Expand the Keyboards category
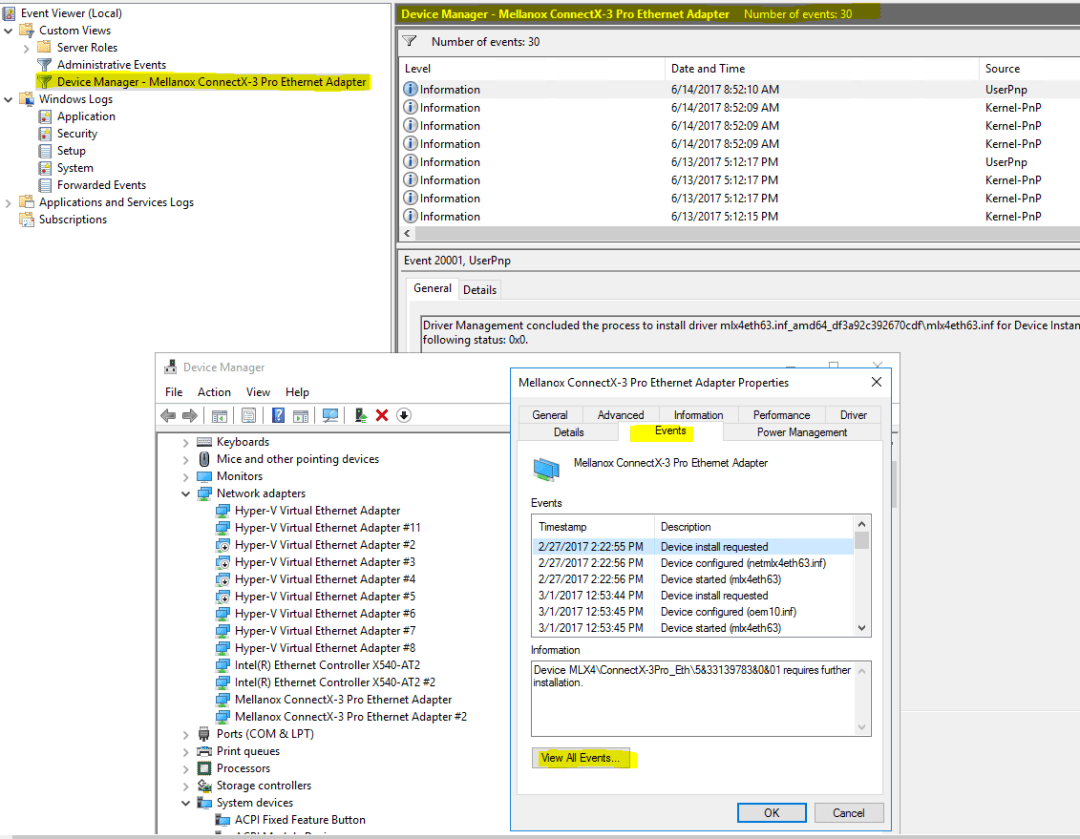 186,442
